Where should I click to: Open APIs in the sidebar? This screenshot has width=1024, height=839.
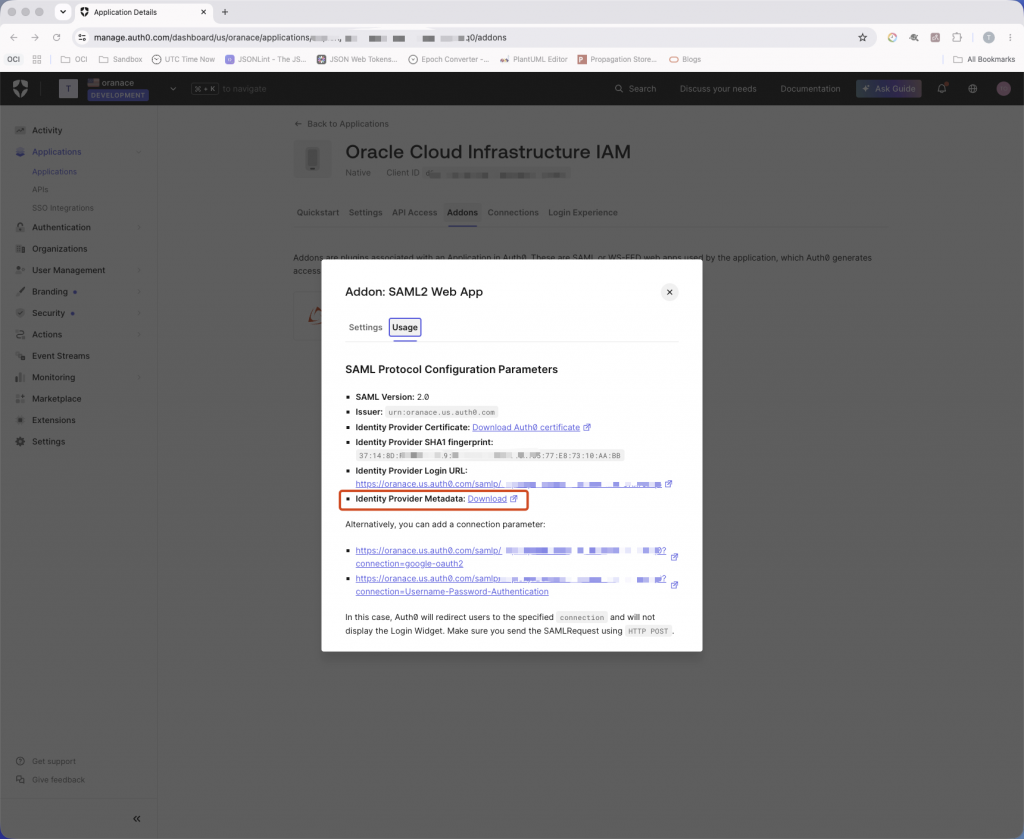tap(40, 189)
